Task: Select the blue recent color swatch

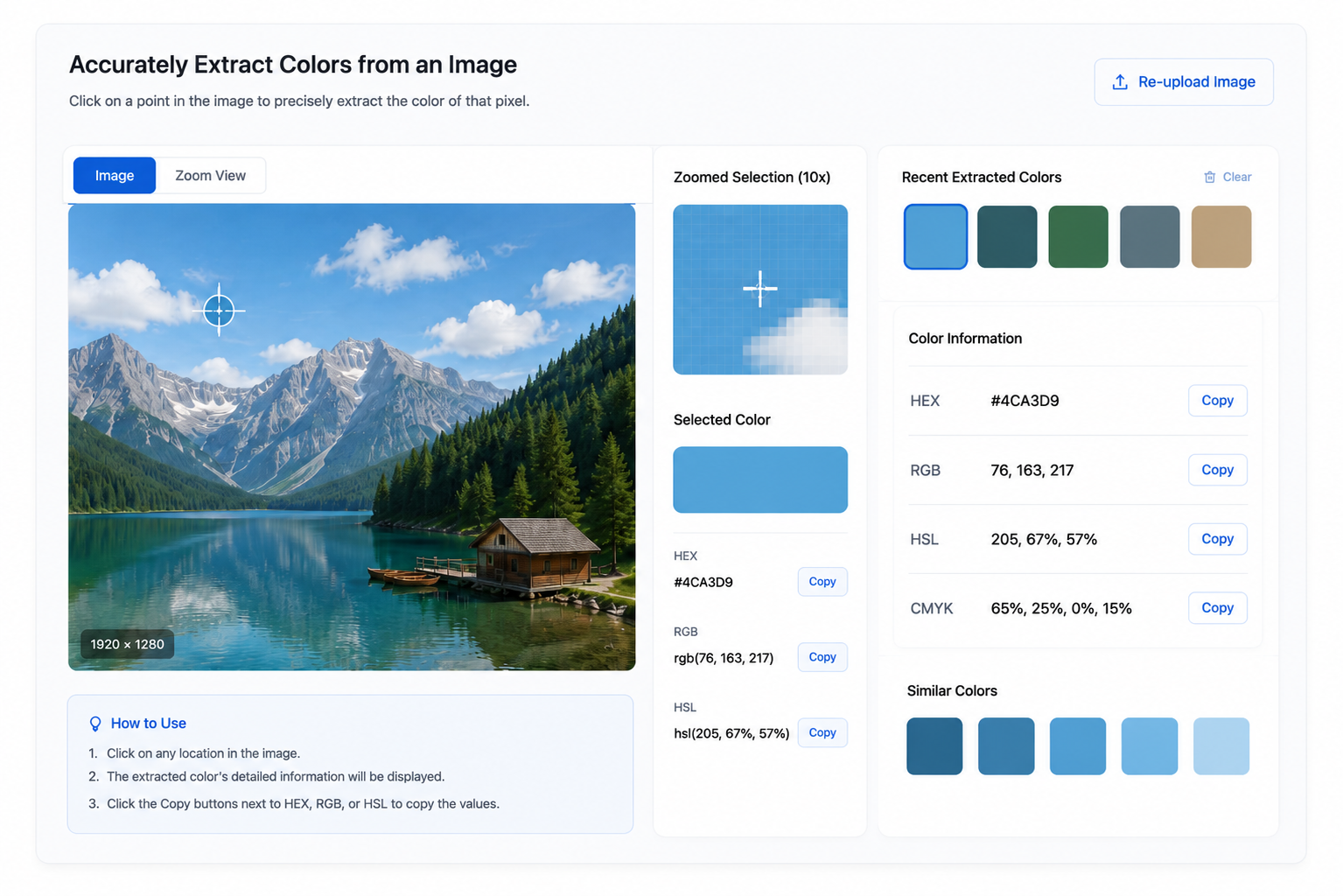Action: point(935,236)
